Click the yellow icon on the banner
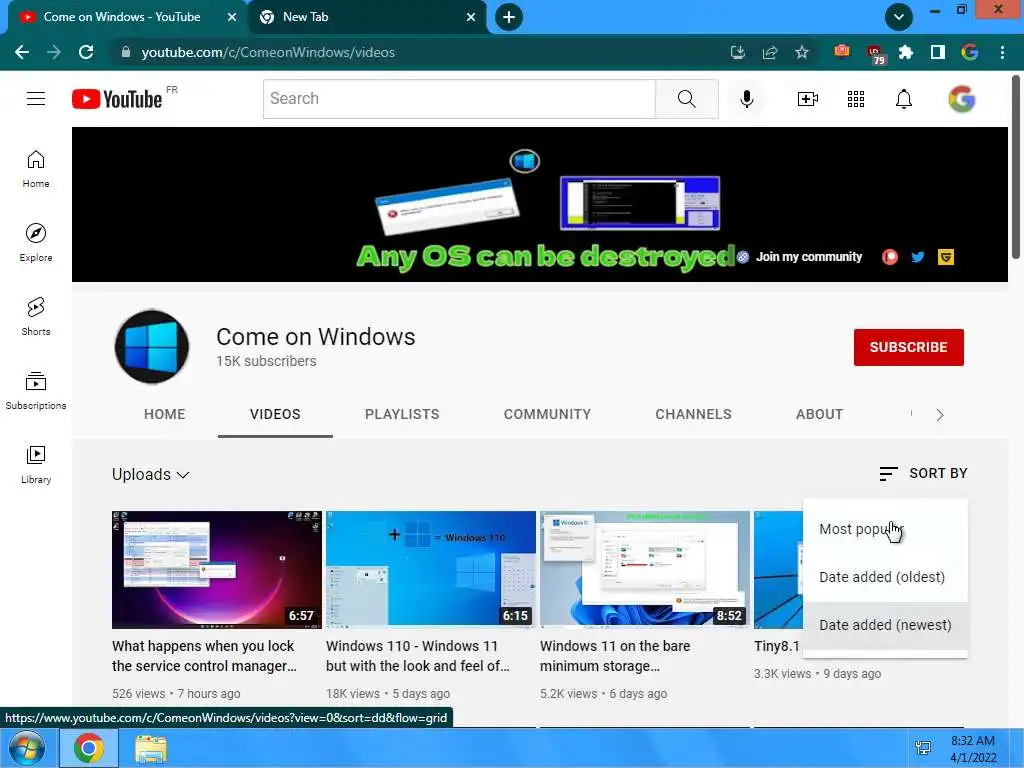The image size is (1024, 768). (946, 257)
